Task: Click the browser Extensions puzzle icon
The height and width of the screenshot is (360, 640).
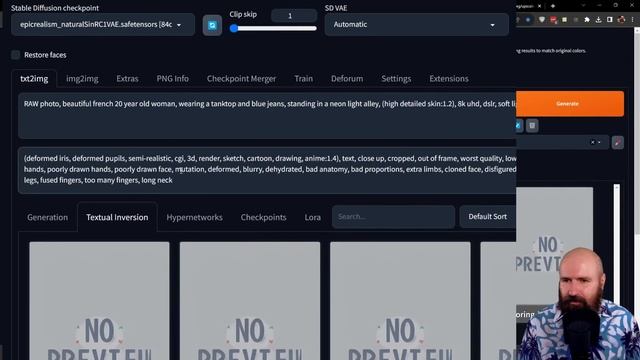Action: [587, 20]
